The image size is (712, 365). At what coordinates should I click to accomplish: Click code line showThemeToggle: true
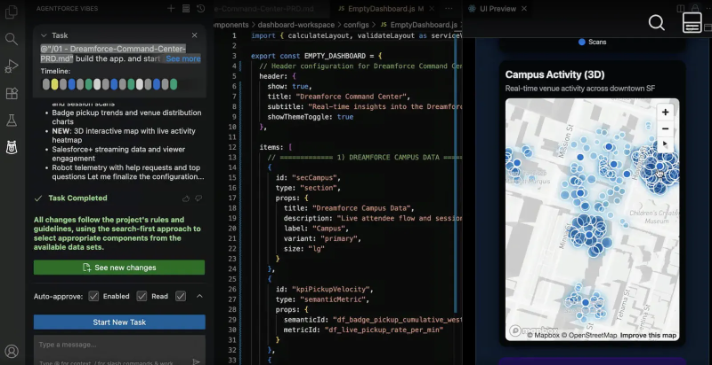click(310, 117)
